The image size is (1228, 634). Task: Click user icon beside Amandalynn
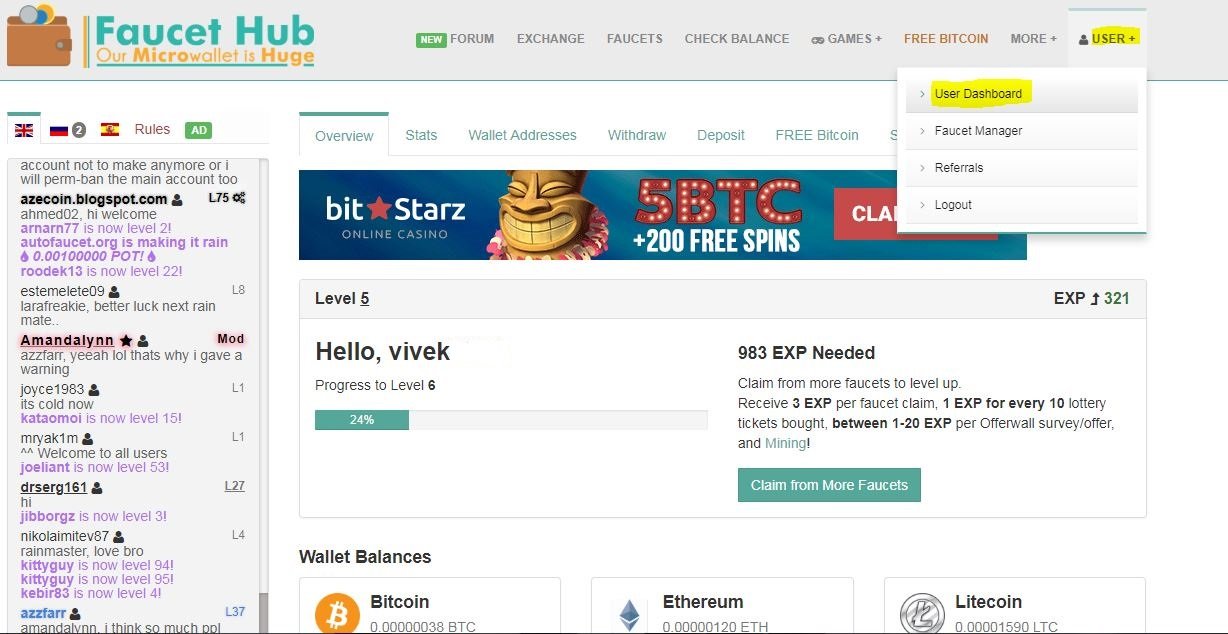tap(142, 341)
